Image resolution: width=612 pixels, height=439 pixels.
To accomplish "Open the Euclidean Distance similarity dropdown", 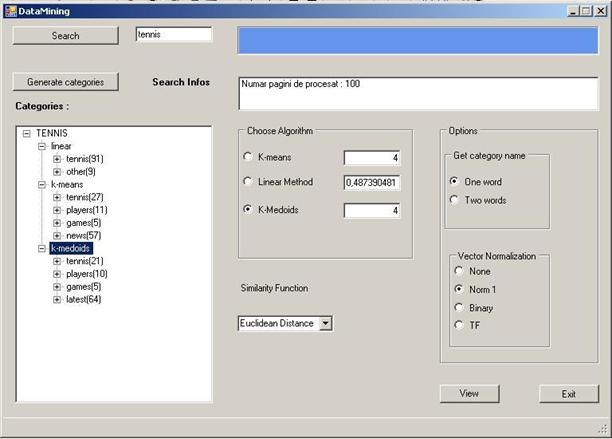I will 324,323.
